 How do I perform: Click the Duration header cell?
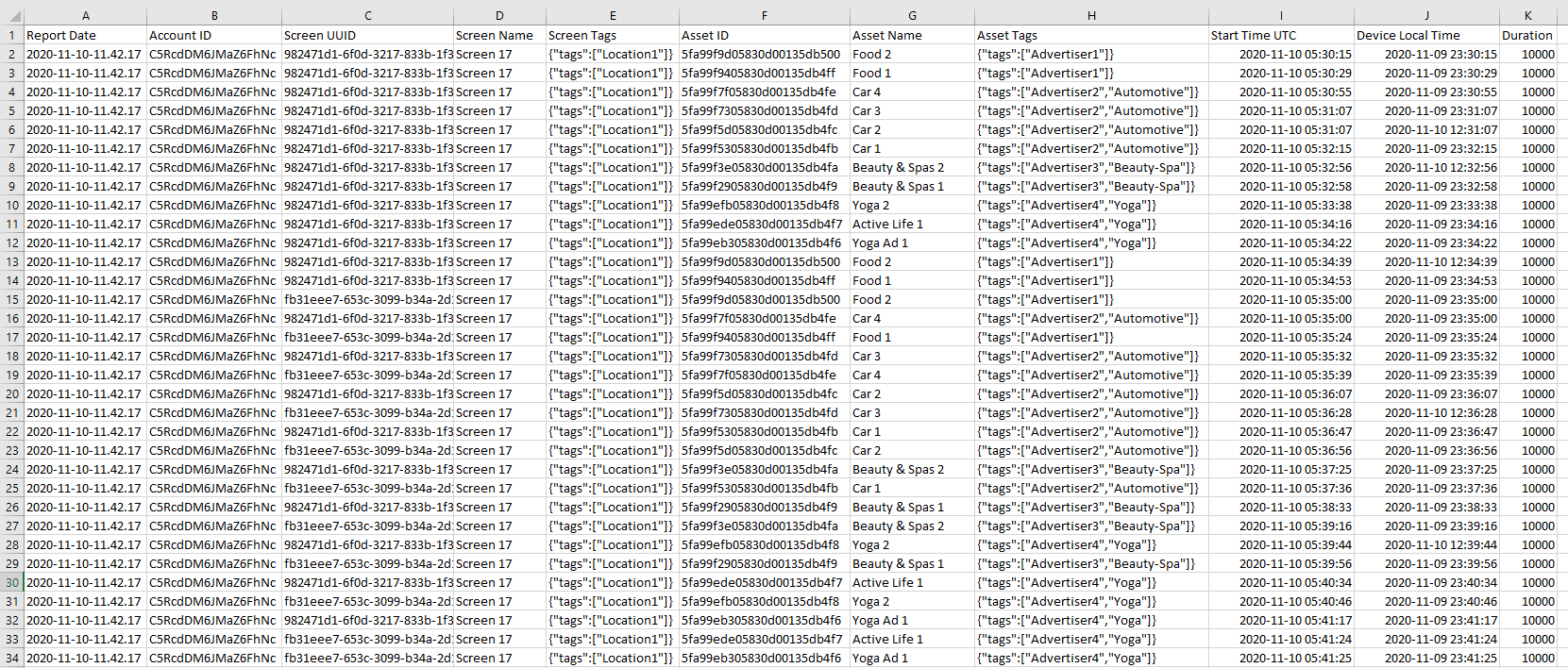(1527, 35)
